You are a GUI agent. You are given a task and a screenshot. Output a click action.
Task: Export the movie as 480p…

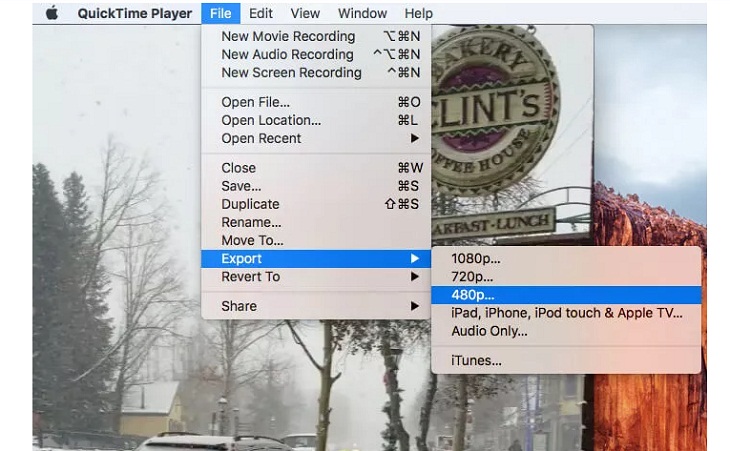[566, 295]
